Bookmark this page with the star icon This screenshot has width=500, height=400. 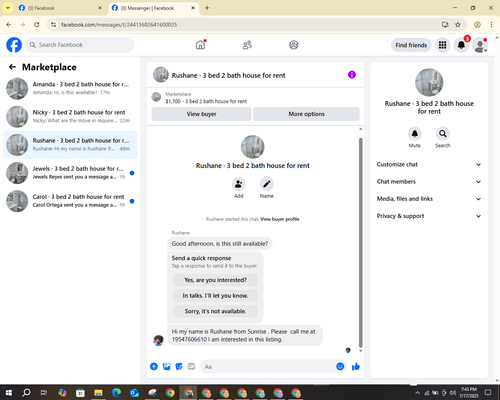pos(458,24)
